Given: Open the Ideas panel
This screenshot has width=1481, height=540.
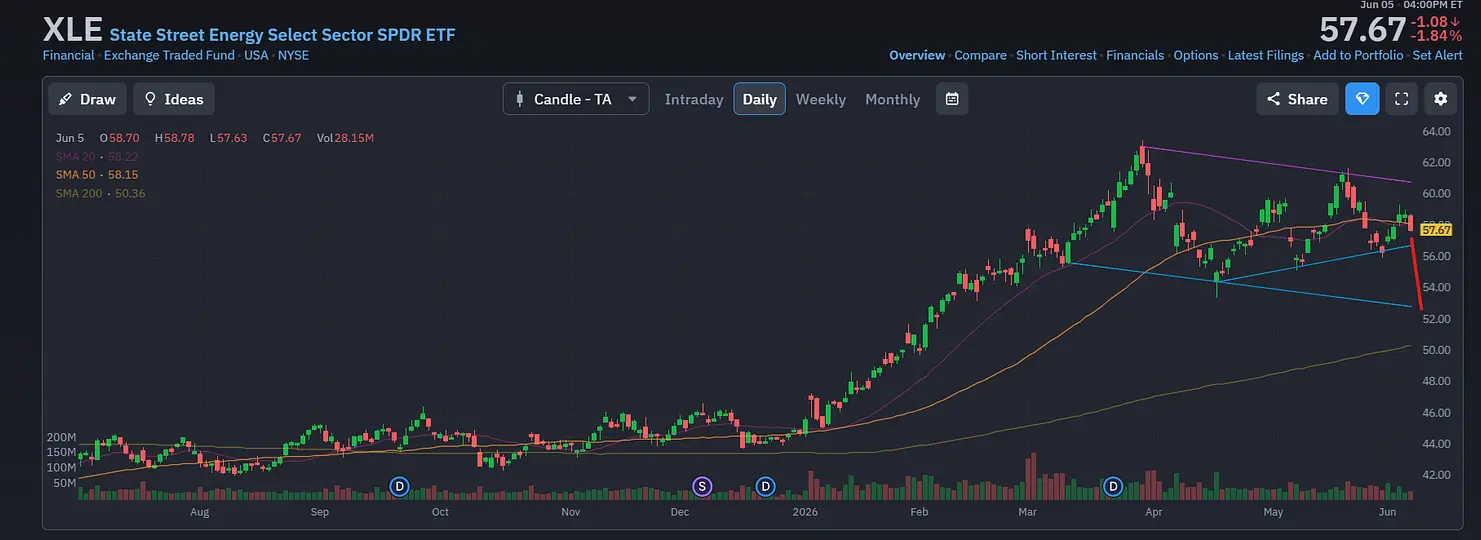Looking at the screenshot, I should [x=174, y=99].
